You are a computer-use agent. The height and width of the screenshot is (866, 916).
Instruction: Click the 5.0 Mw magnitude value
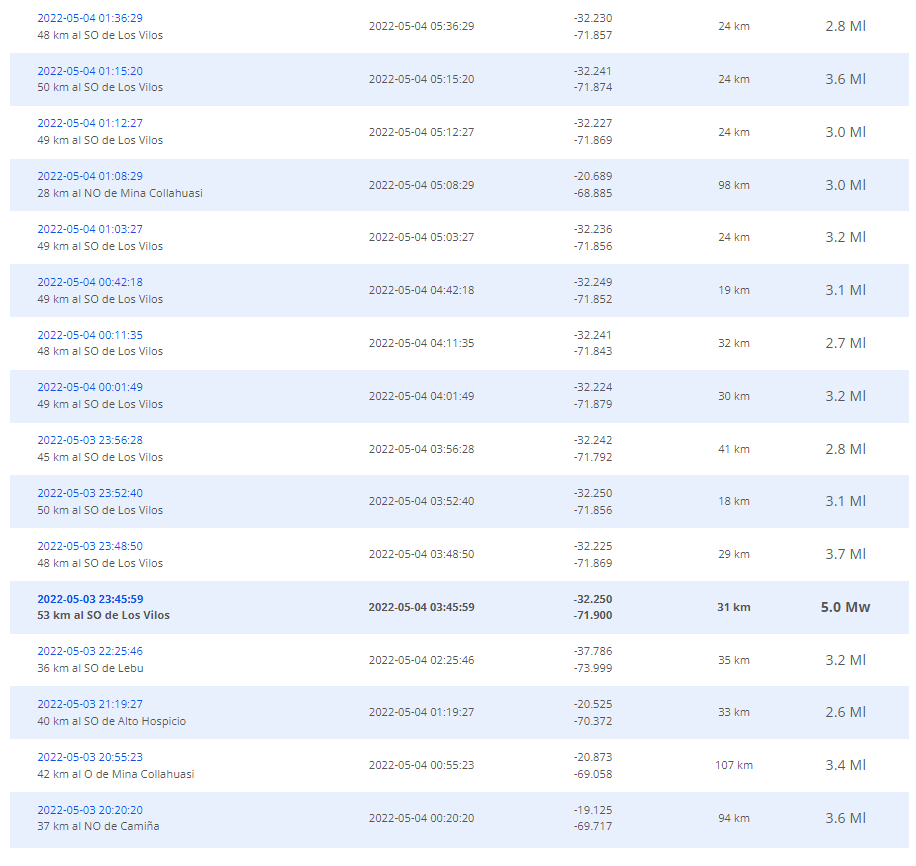845,607
